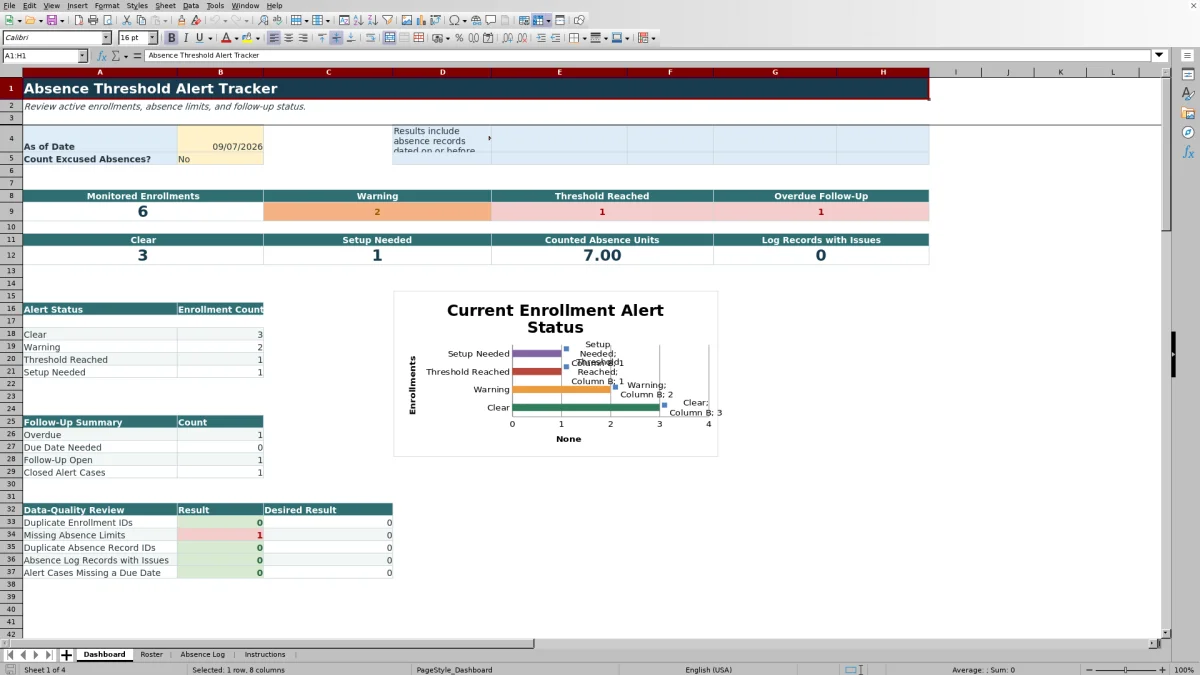Click the Sort Descending icon

coord(372,20)
